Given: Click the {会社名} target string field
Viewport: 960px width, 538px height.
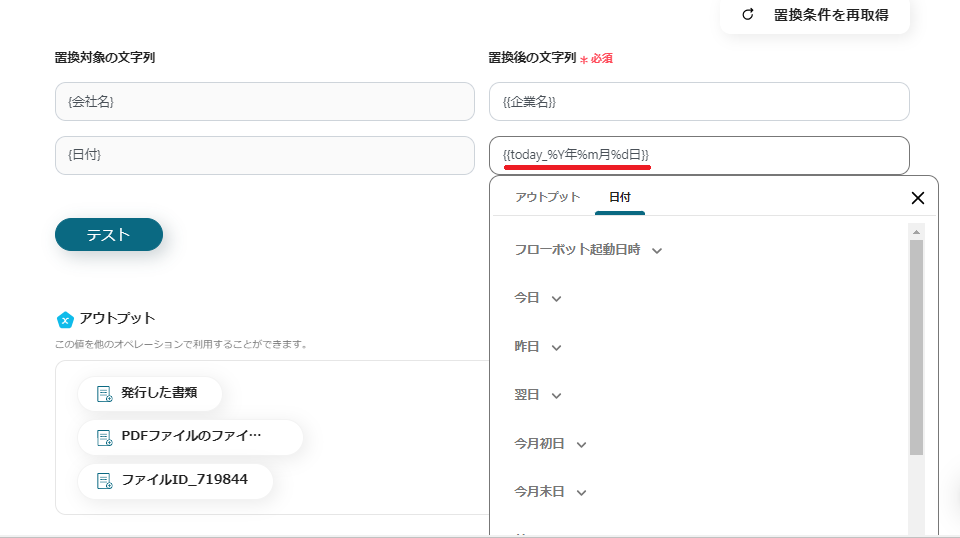Looking at the screenshot, I should (x=264, y=102).
